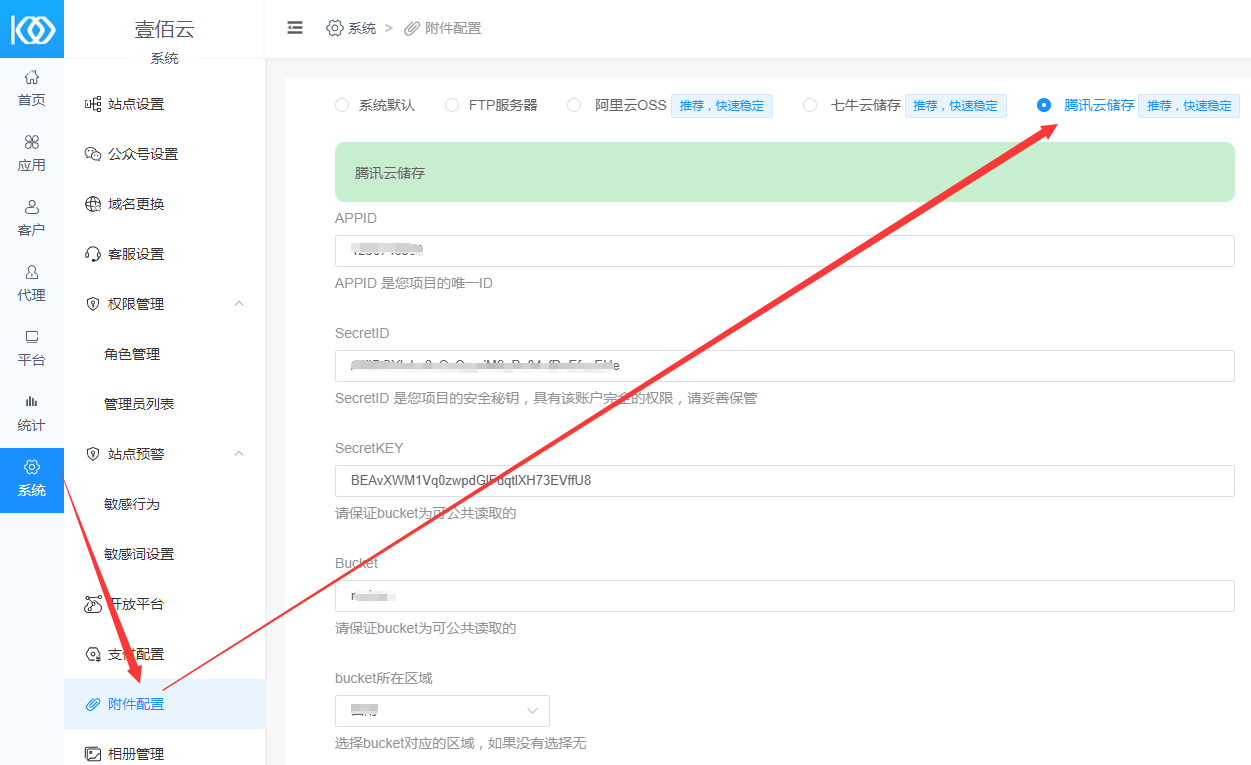Click the 站点预警 shield icon
The image size is (1251, 765).
pyautogui.click(x=93, y=454)
